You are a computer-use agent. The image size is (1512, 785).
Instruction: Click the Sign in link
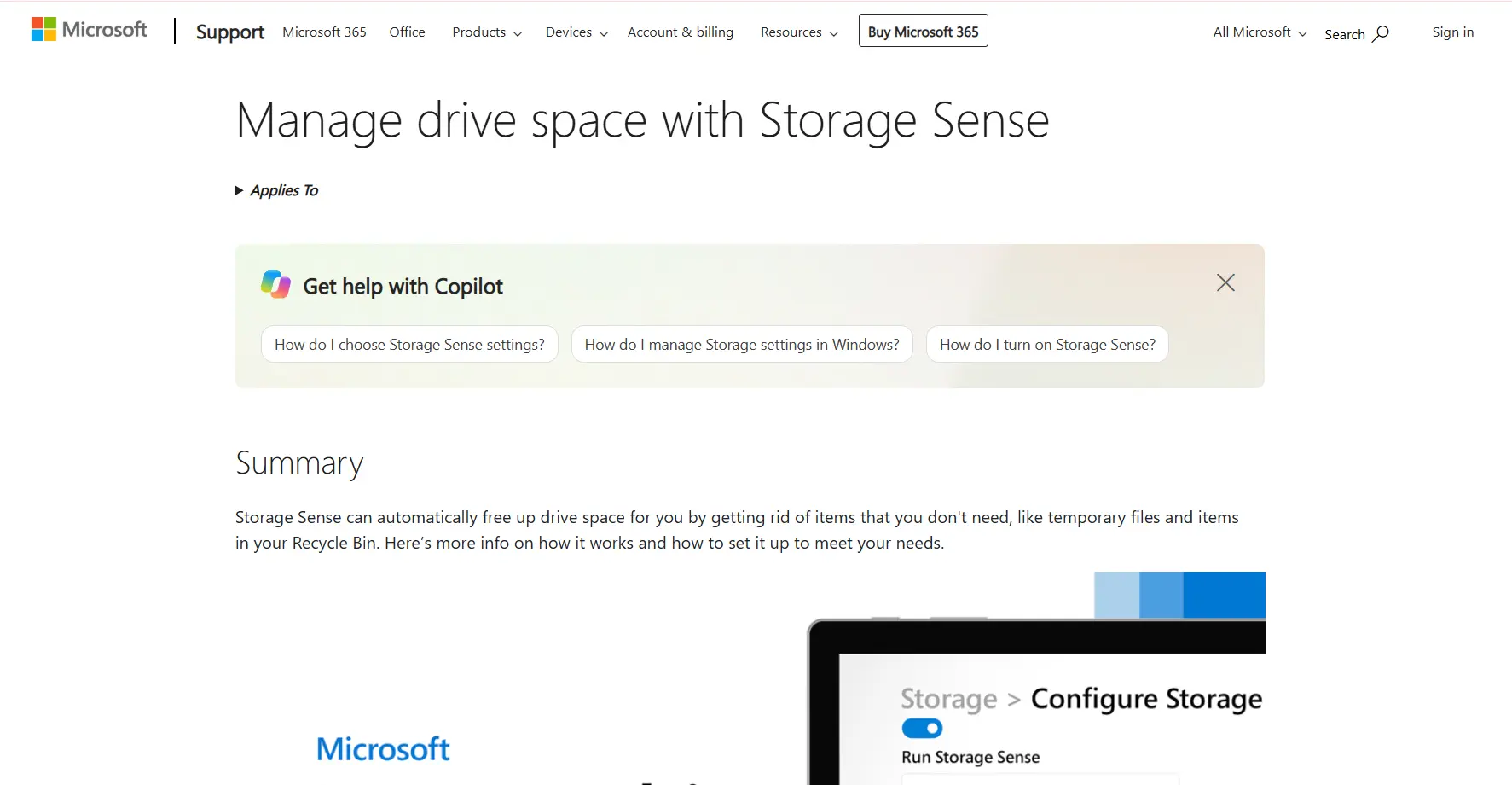[x=1453, y=32]
